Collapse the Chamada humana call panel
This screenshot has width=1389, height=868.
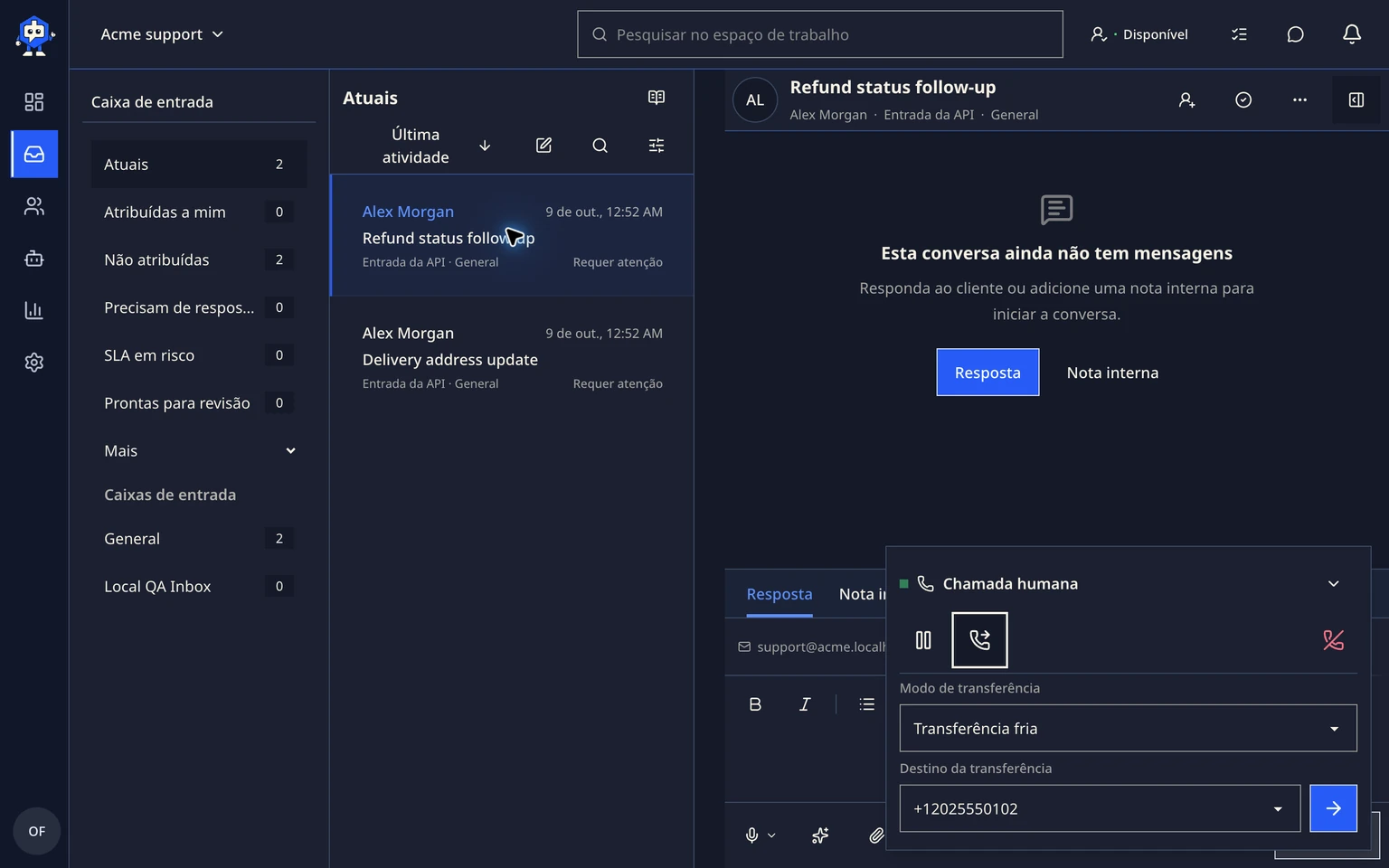(1333, 584)
